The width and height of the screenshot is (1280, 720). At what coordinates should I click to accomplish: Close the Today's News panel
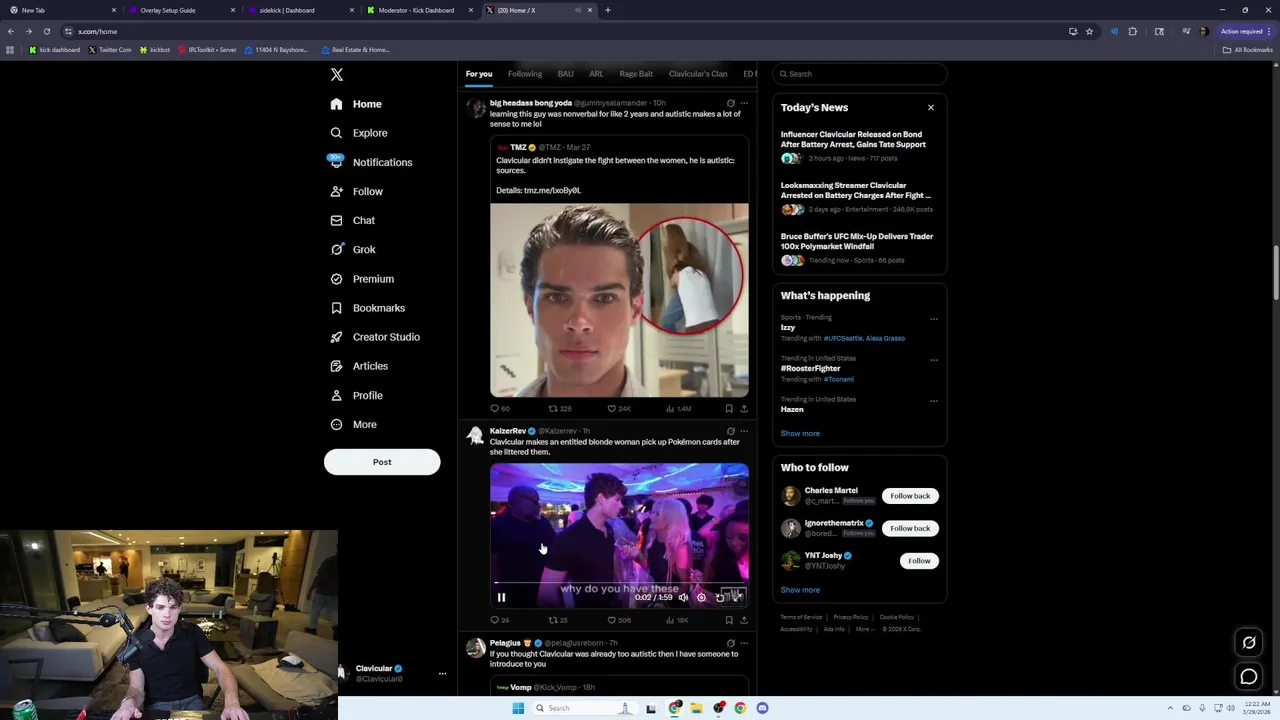(931, 107)
